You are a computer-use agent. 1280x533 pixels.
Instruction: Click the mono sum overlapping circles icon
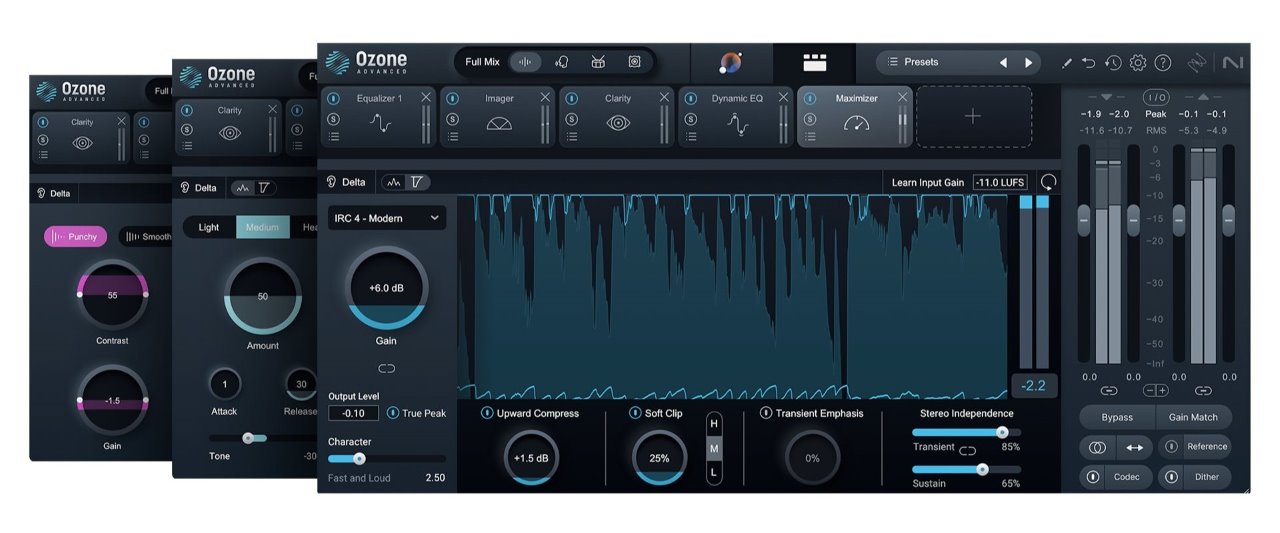point(1097,447)
